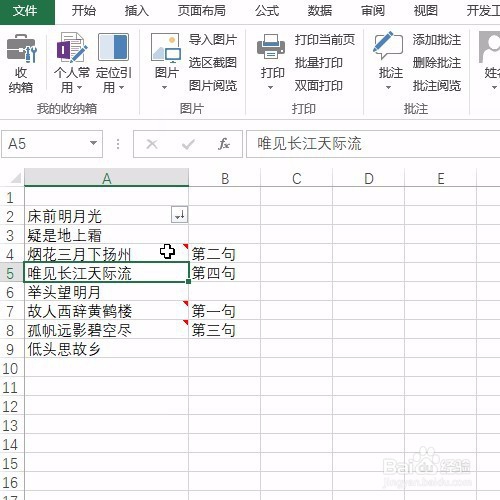Image resolution: width=500 pixels, height=500 pixels.
Task: Select cell containing 床前明月光
Action: coord(107,216)
